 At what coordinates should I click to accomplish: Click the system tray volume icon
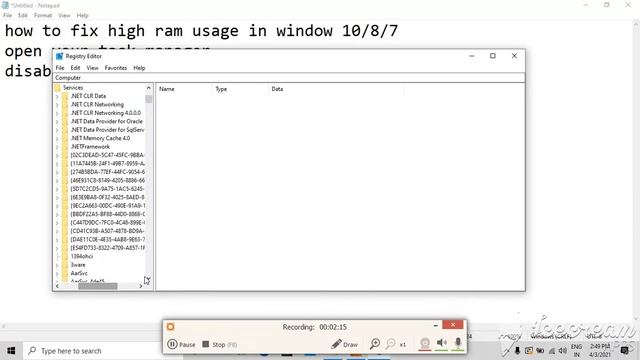(563, 351)
